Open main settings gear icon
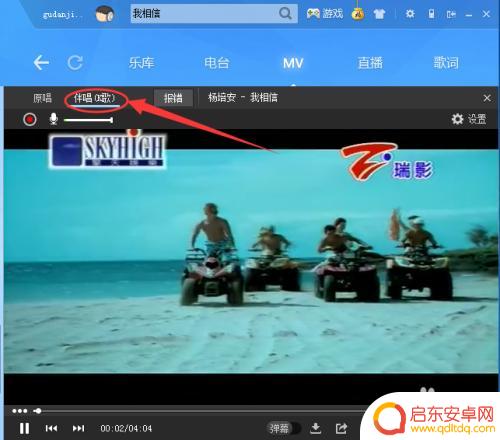Viewport: 500px width, 440px height. click(x=410, y=14)
